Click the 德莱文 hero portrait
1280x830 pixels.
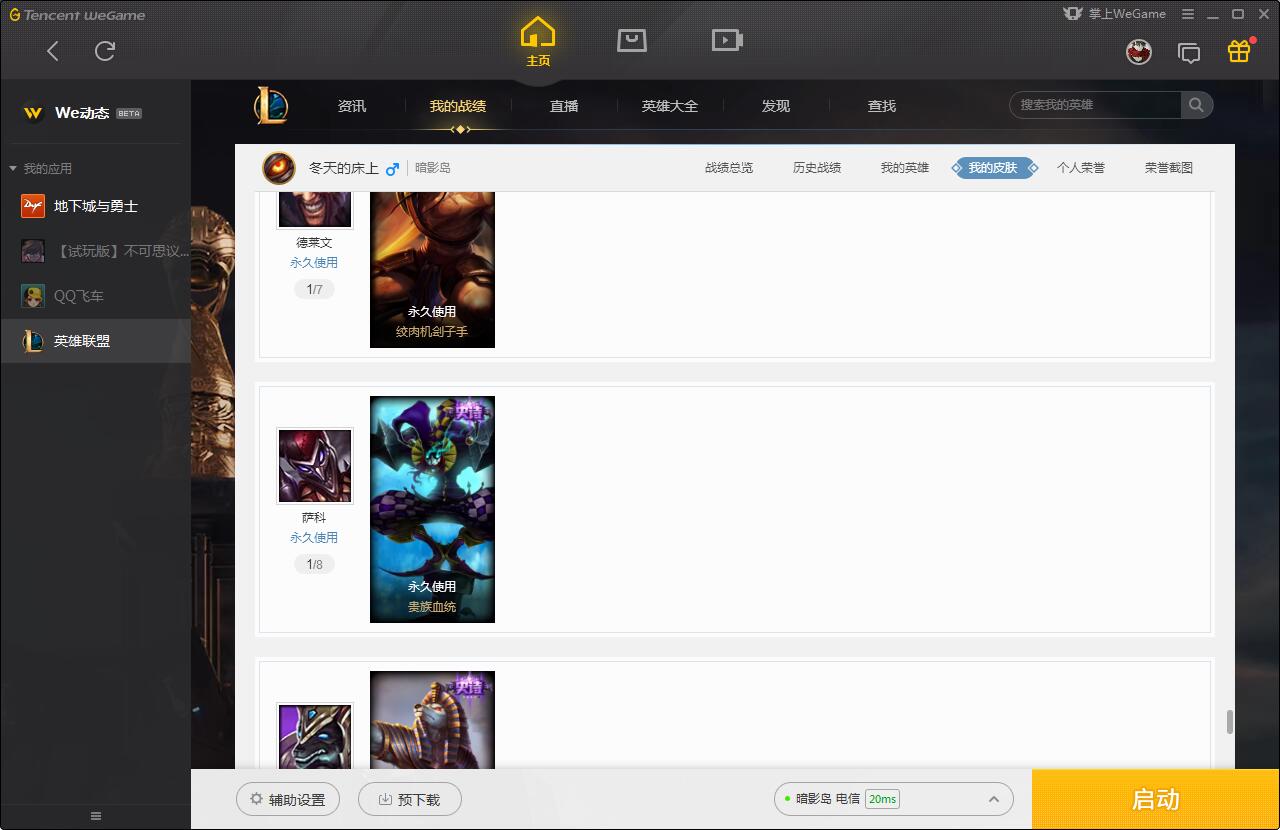(314, 209)
